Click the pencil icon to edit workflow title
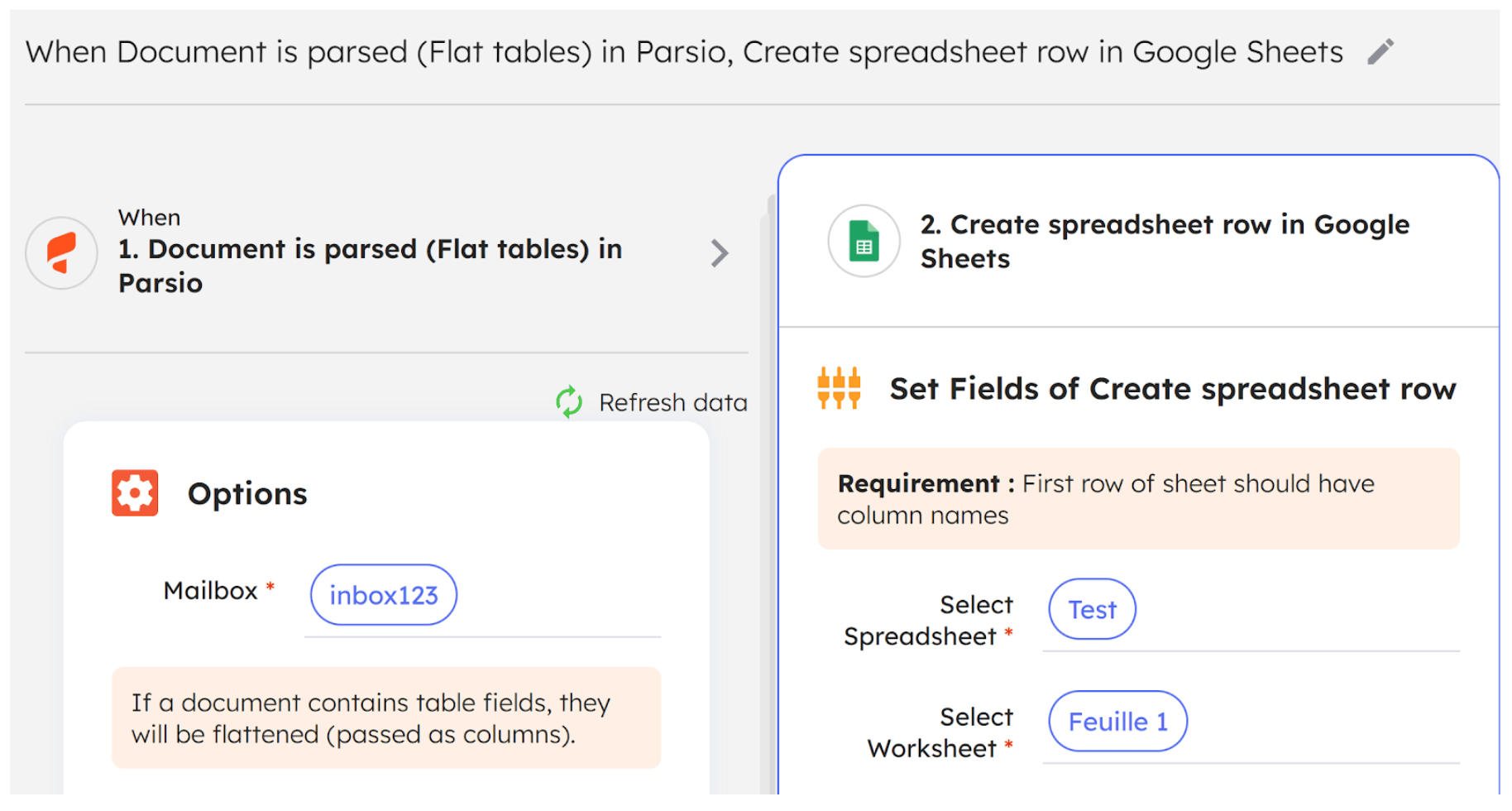 coord(1380,52)
